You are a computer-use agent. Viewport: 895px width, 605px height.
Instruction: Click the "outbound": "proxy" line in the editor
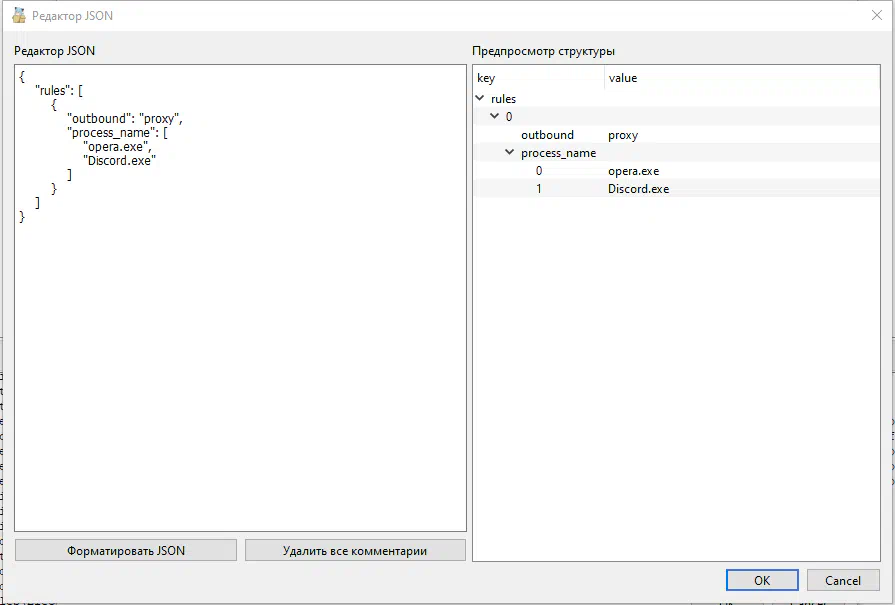tap(125, 119)
